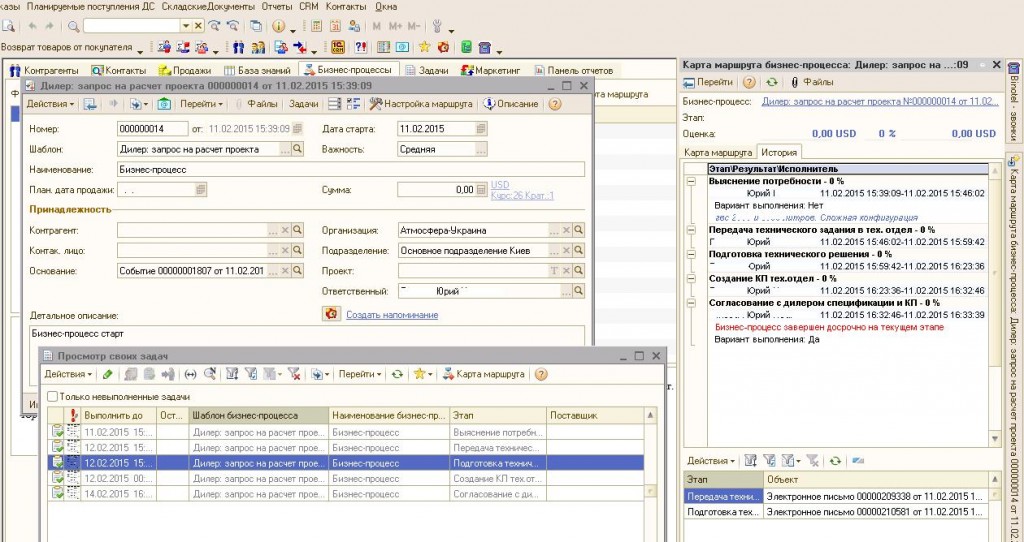Click Перейти button in route map panel

tap(708, 82)
